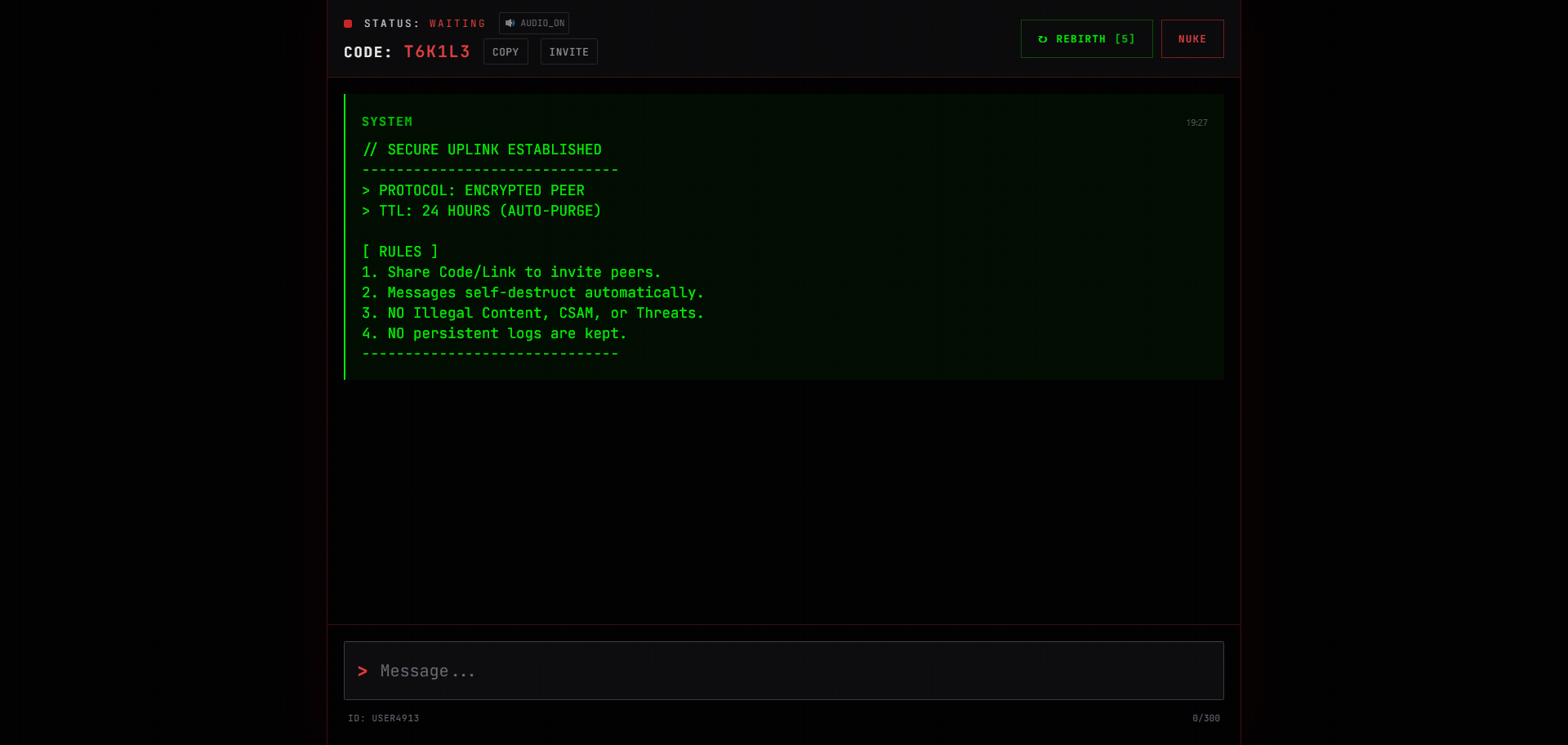
Task: Click the 0/300 character counter
Action: click(x=1205, y=718)
